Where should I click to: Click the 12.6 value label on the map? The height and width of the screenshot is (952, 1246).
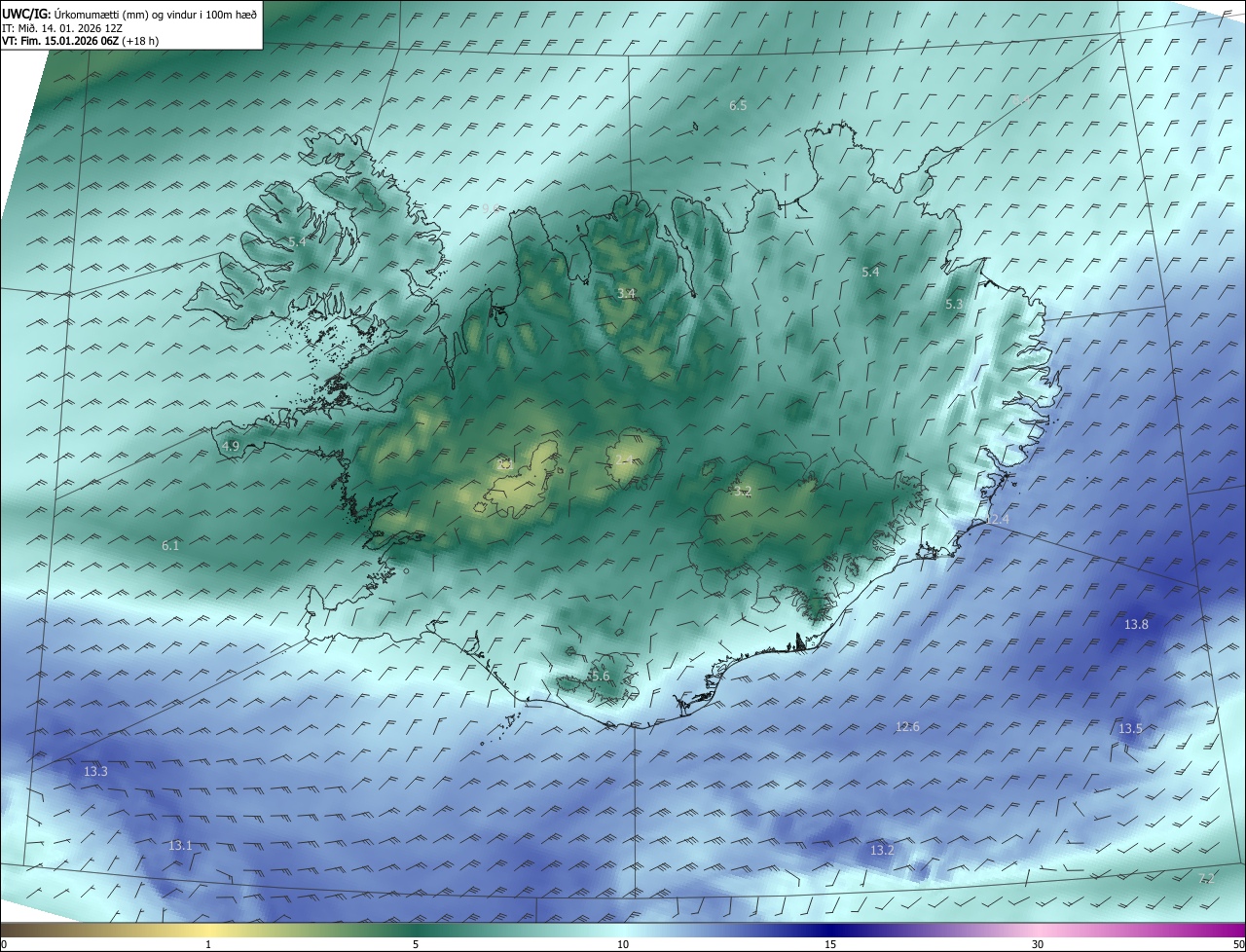click(907, 726)
